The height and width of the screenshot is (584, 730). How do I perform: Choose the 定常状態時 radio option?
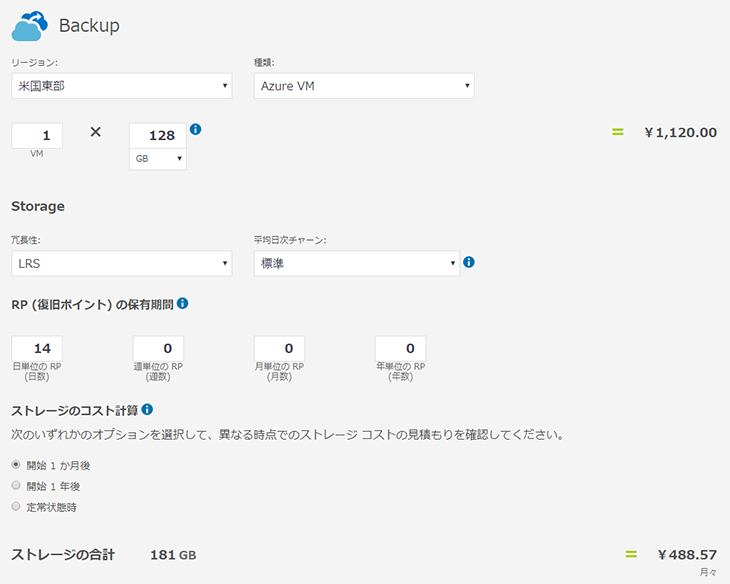click(16, 507)
